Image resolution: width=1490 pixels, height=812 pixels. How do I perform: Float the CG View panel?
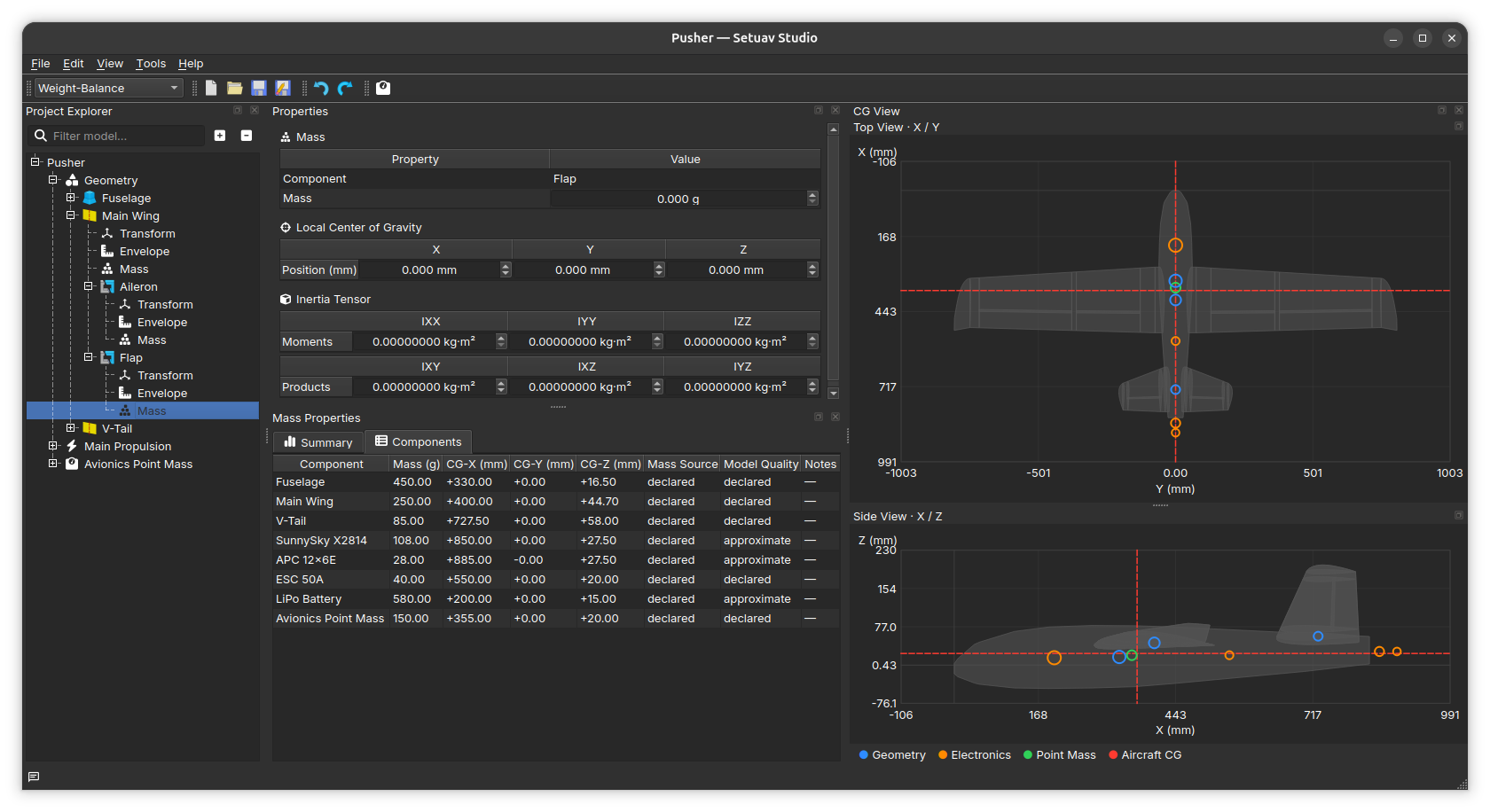click(x=1442, y=110)
